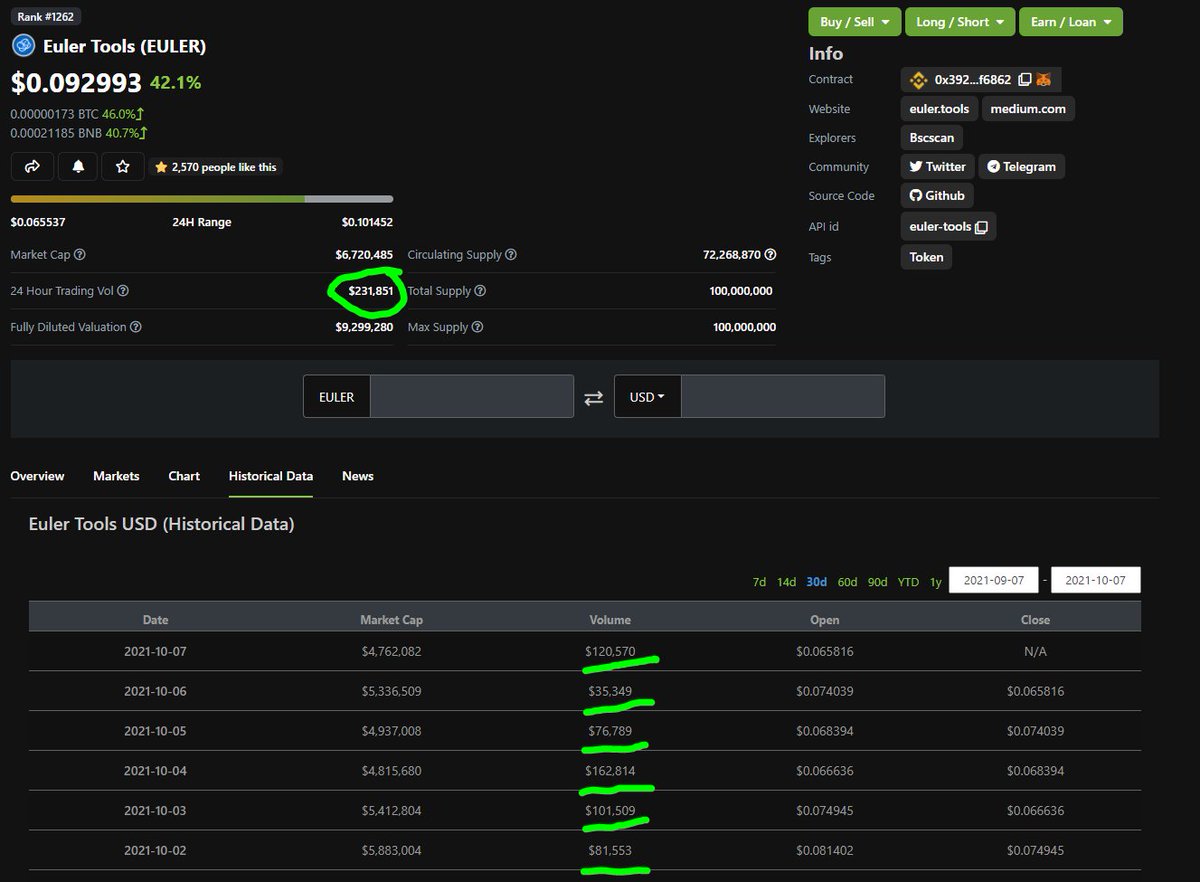Click the star in likes badge

point(161,167)
